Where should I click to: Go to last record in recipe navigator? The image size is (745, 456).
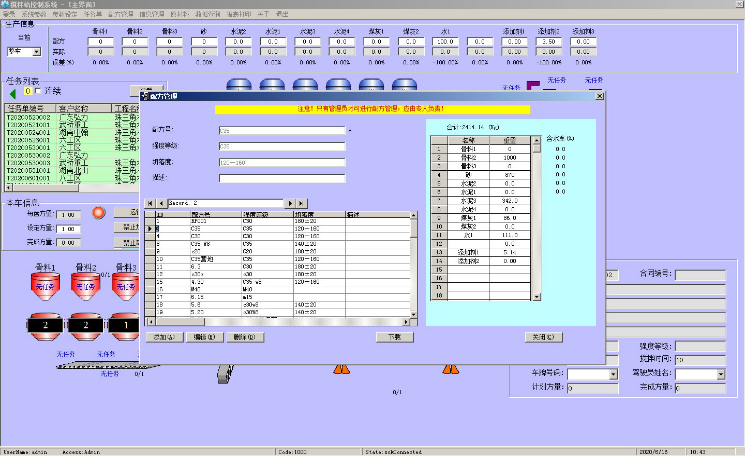pyautogui.click(x=301, y=203)
